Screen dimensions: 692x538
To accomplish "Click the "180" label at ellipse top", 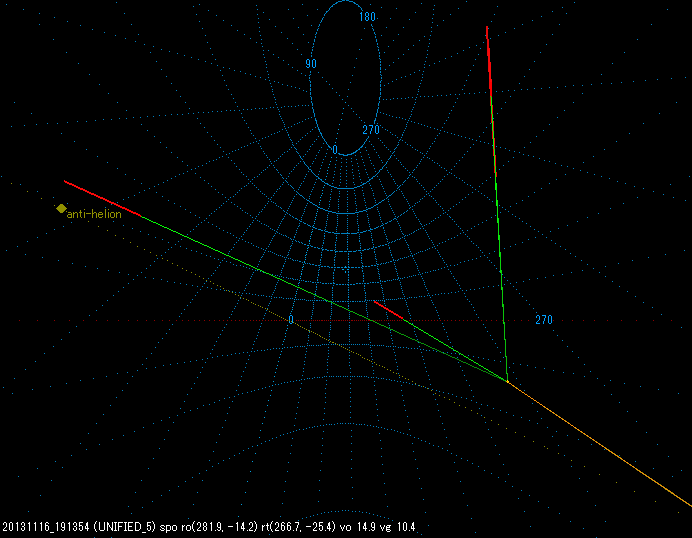I will pos(367,17).
